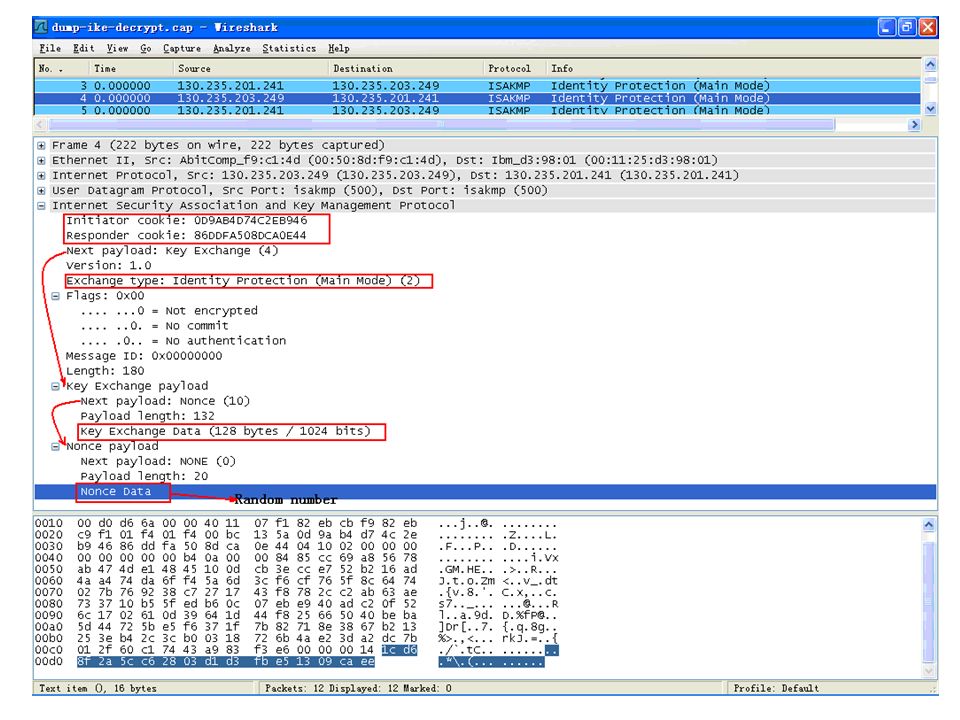Viewport: 960px width, 720px height.
Task: Collapse the Nonce payload node
Action: pos(56,447)
